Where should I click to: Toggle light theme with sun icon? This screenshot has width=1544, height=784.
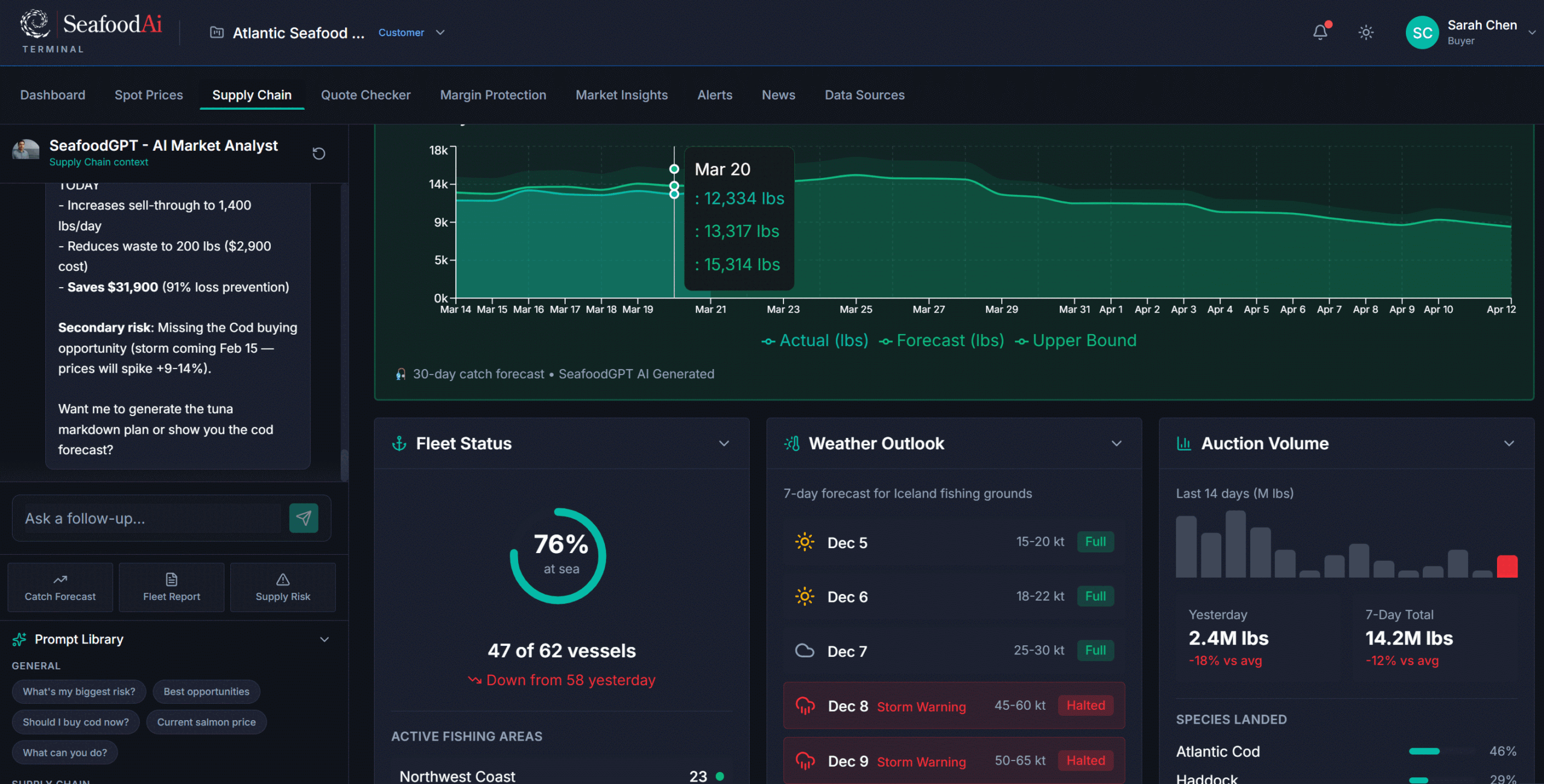click(x=1365, y=32)
